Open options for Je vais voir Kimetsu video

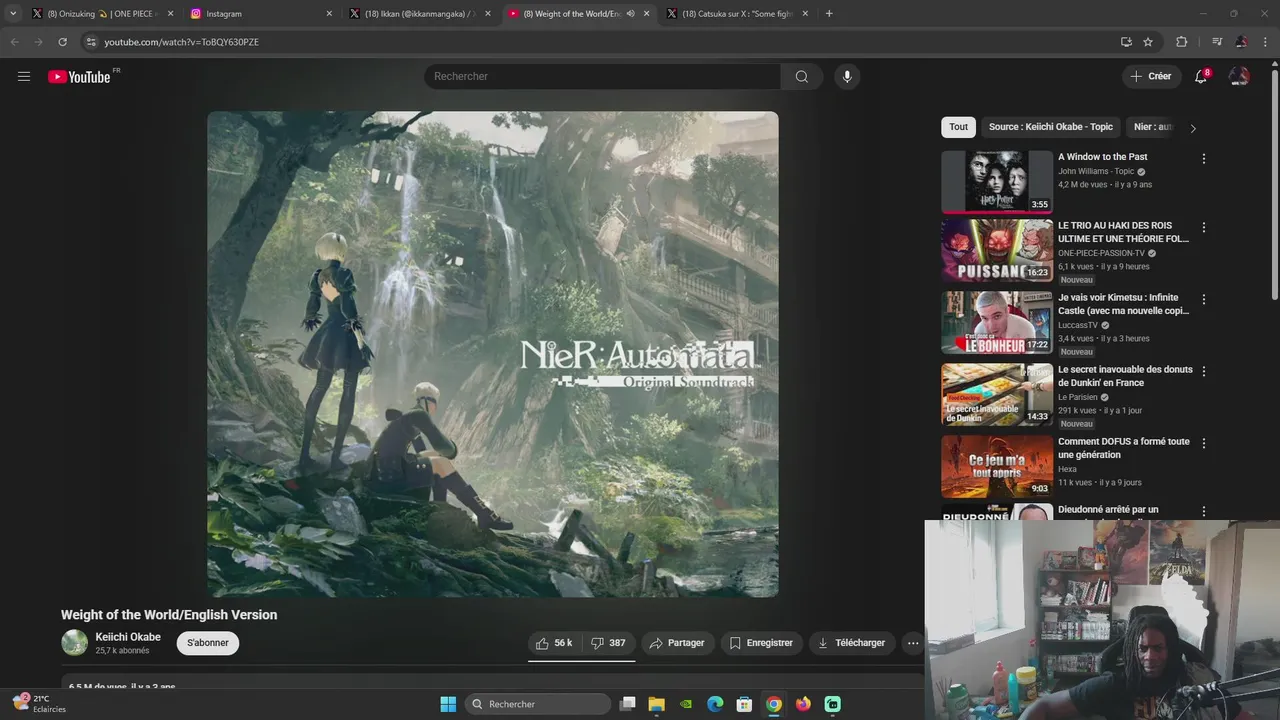point(1204,300)
